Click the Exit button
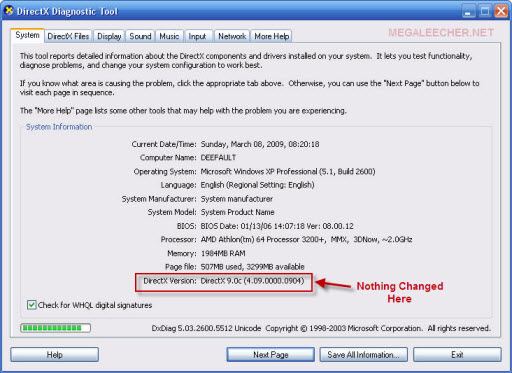Screen dimensions: 512x373 [x=457, y=354]
